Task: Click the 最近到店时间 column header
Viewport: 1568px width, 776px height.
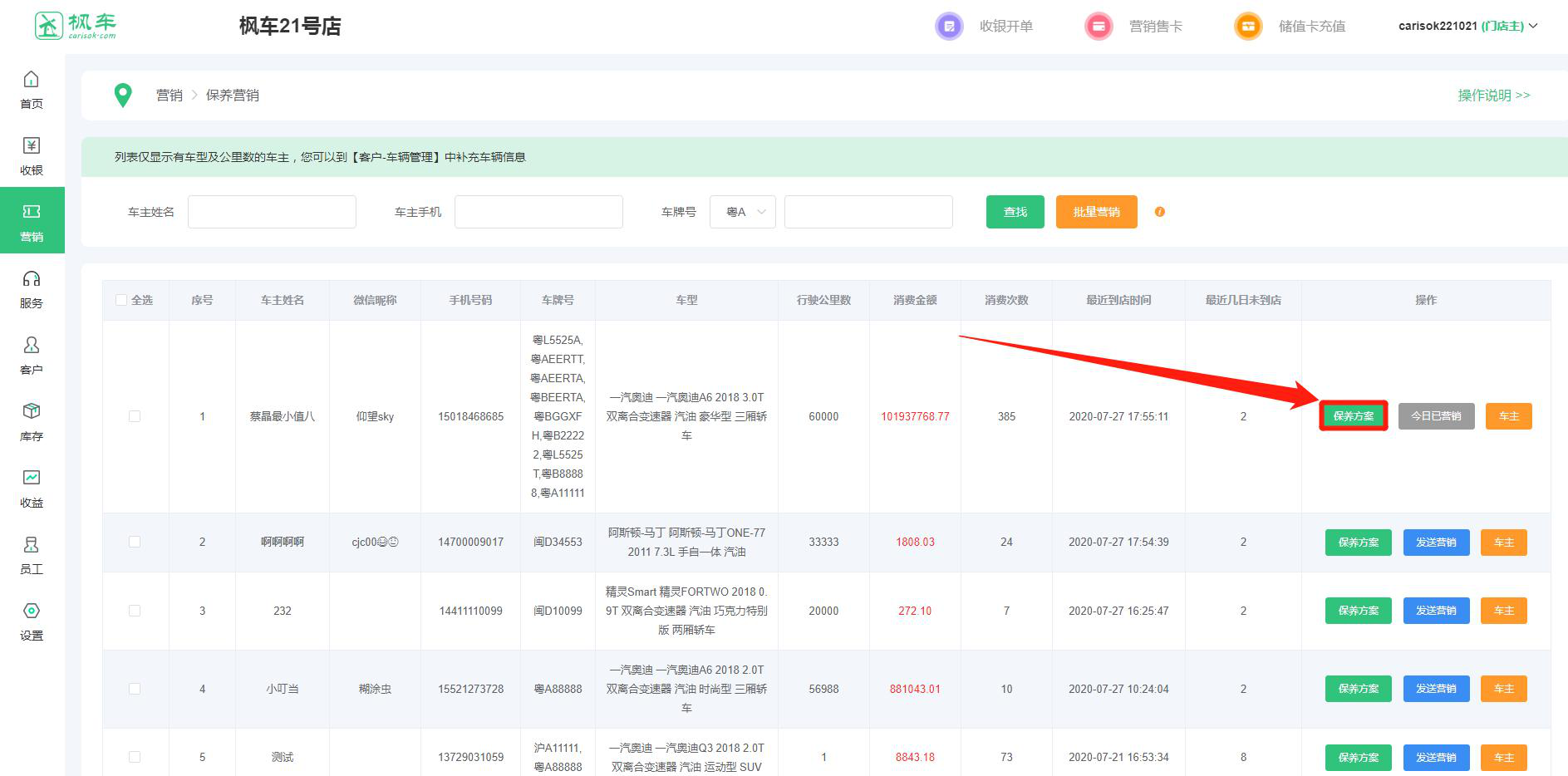Action: pyautogui.click(x=1118, y=300)
